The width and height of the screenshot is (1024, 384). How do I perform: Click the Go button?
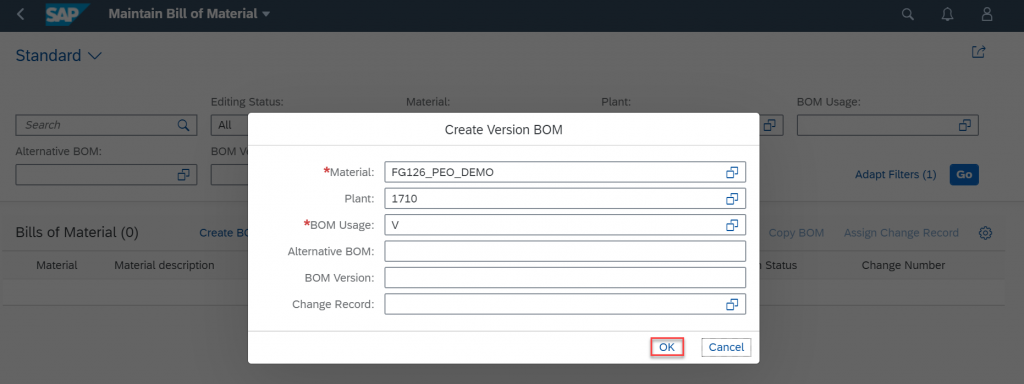pyautogui.click(x=964, y=174)
